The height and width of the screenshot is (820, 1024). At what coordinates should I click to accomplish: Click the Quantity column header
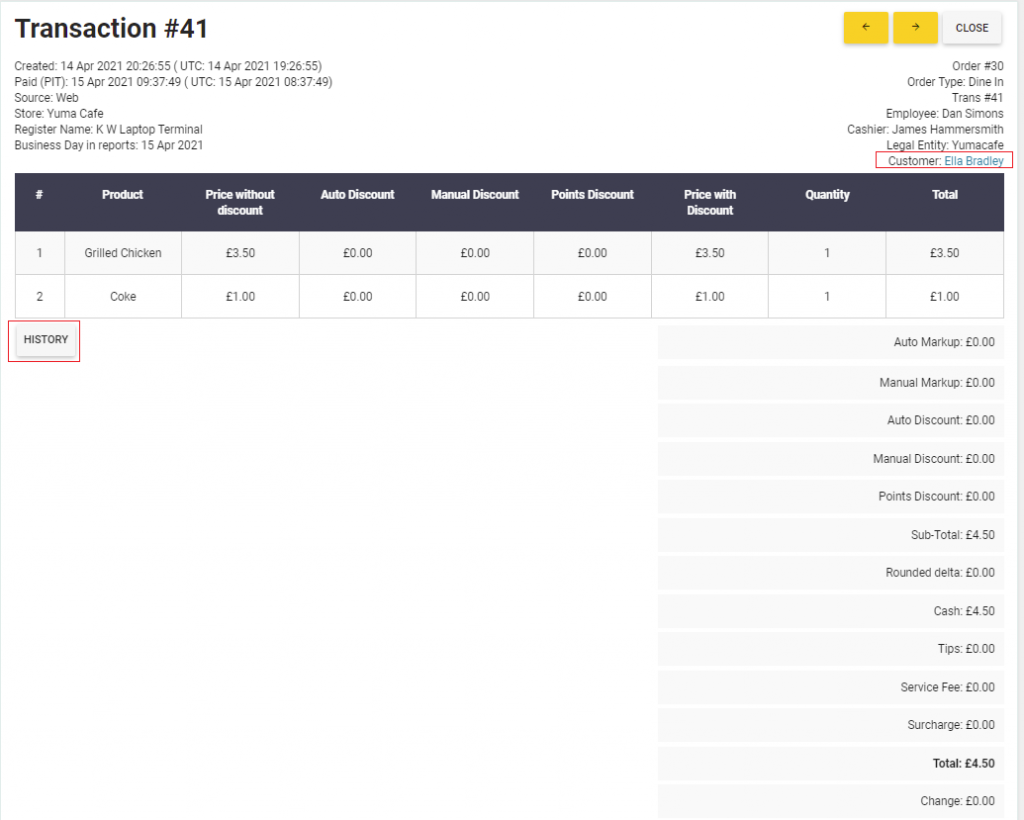(x=827, y=194)
